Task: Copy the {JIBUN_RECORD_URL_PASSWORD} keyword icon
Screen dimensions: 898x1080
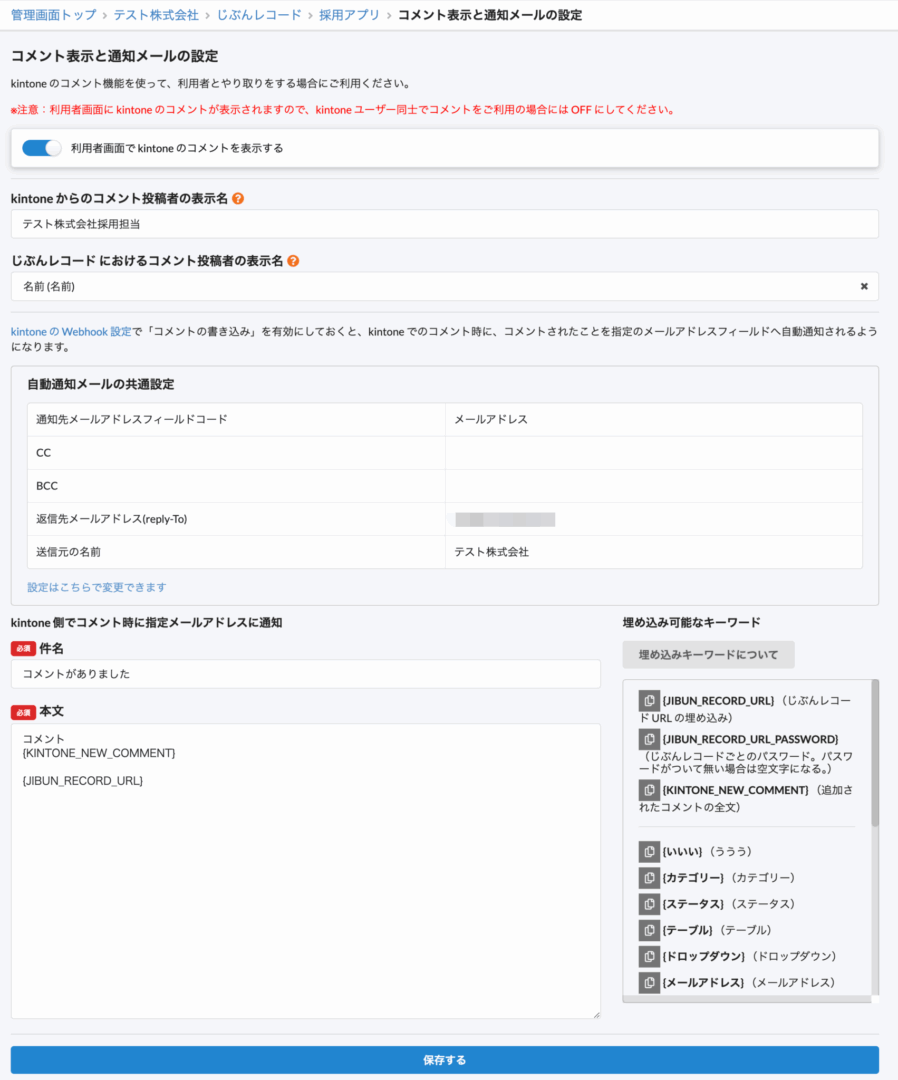Action: click(649, 739)
